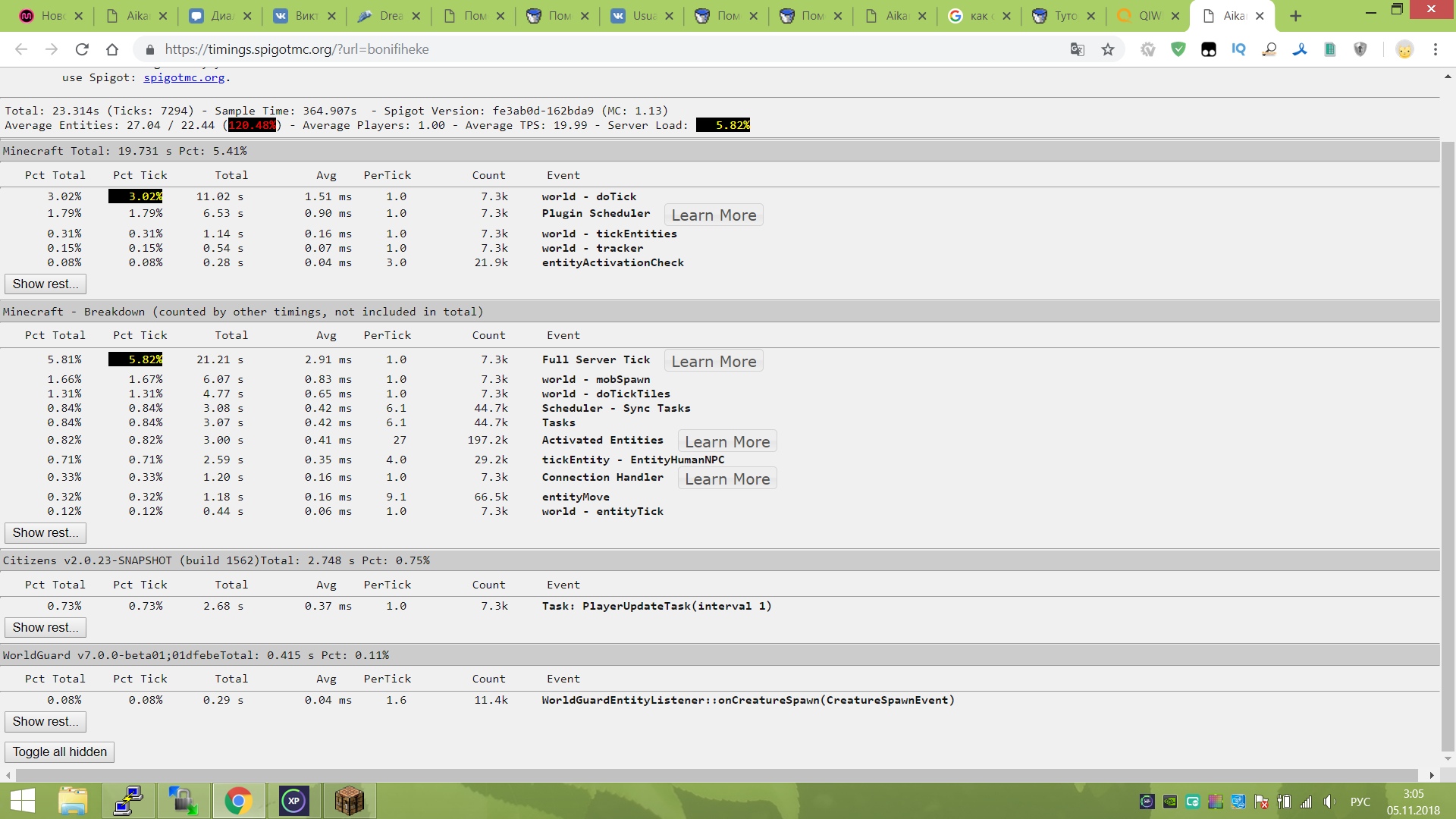This screenshot has width=1456, height=819.
Task: Reload the timings page
Action: (x=82, y=49)
